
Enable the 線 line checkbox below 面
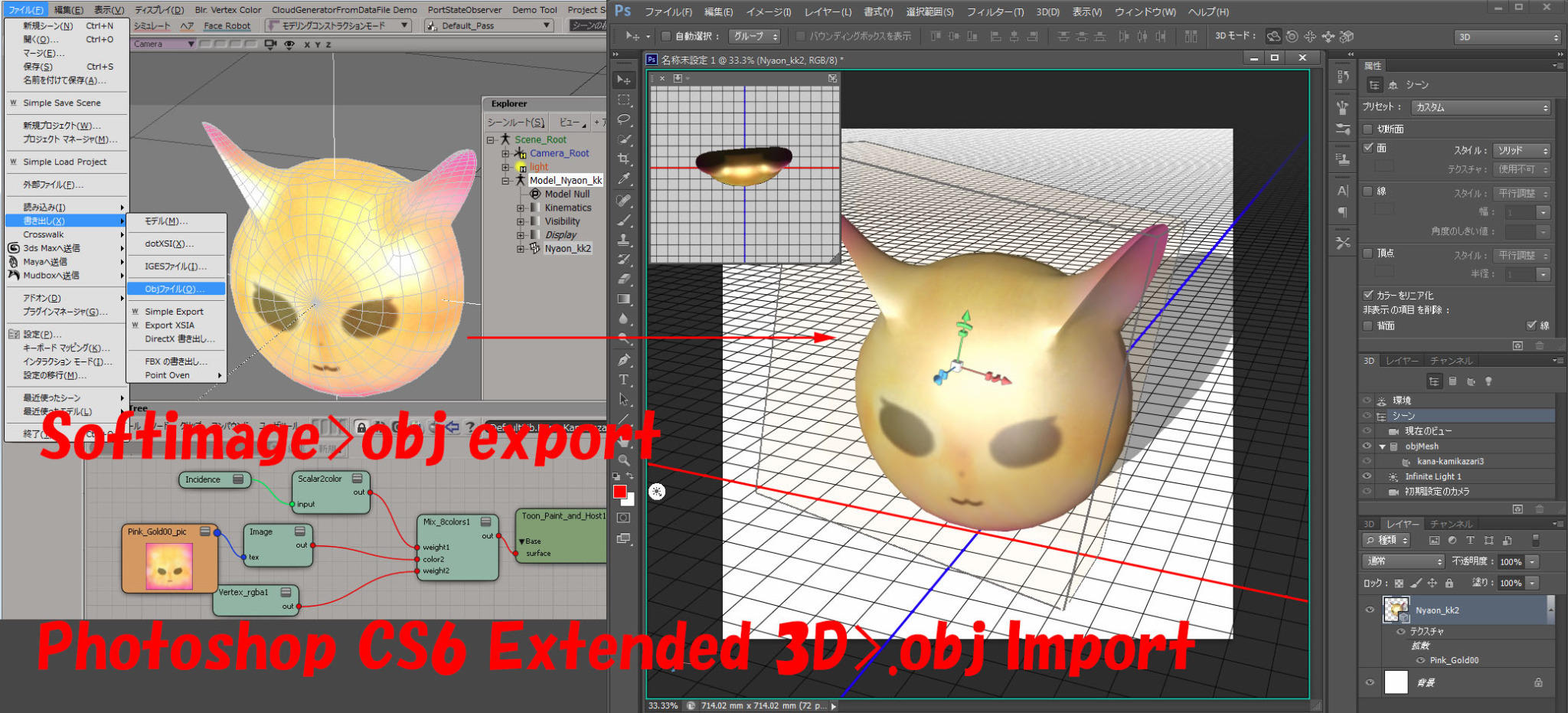click(x=1368, y=191)
